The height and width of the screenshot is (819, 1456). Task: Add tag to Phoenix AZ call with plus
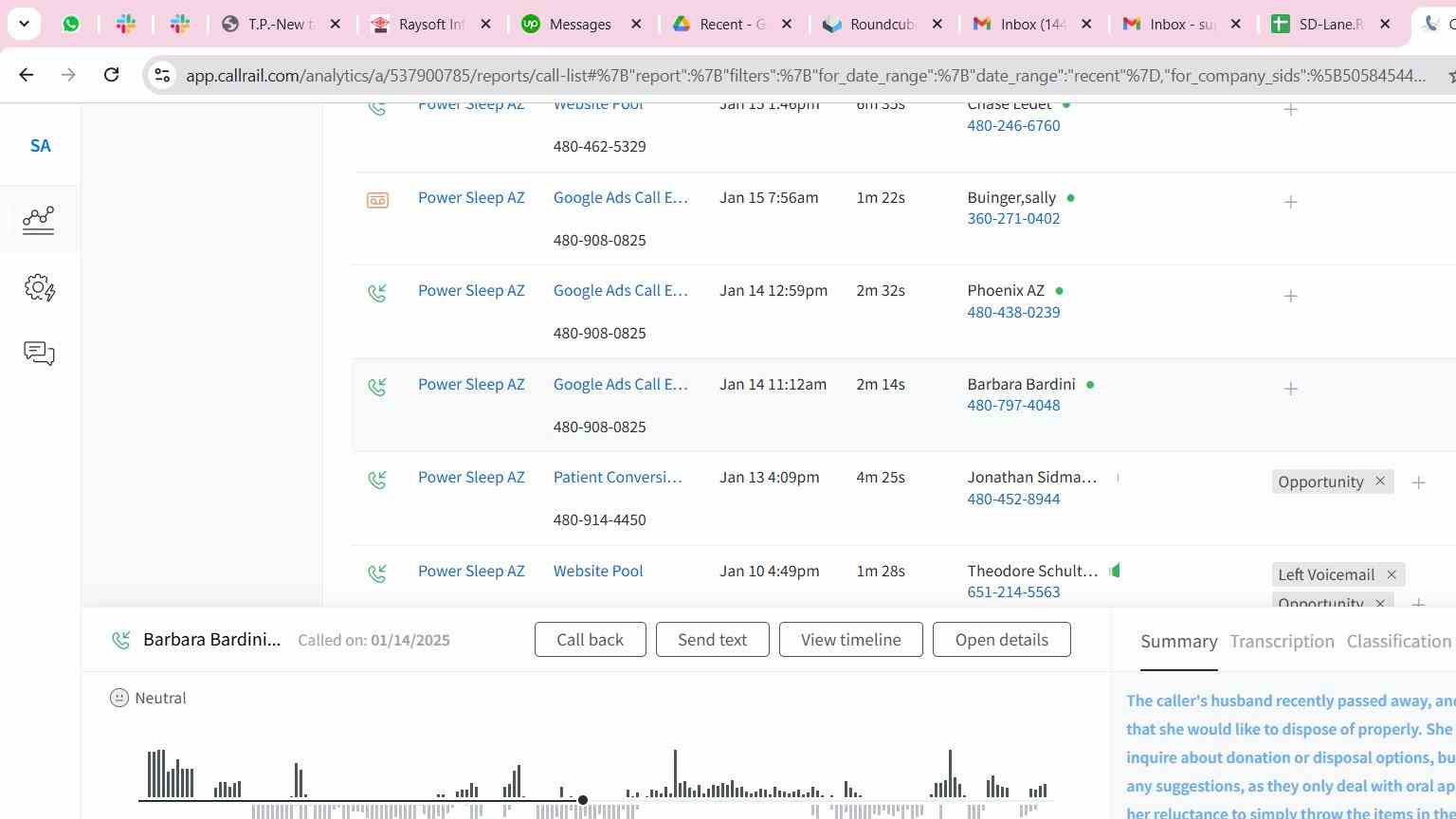tap(1290, 296)
